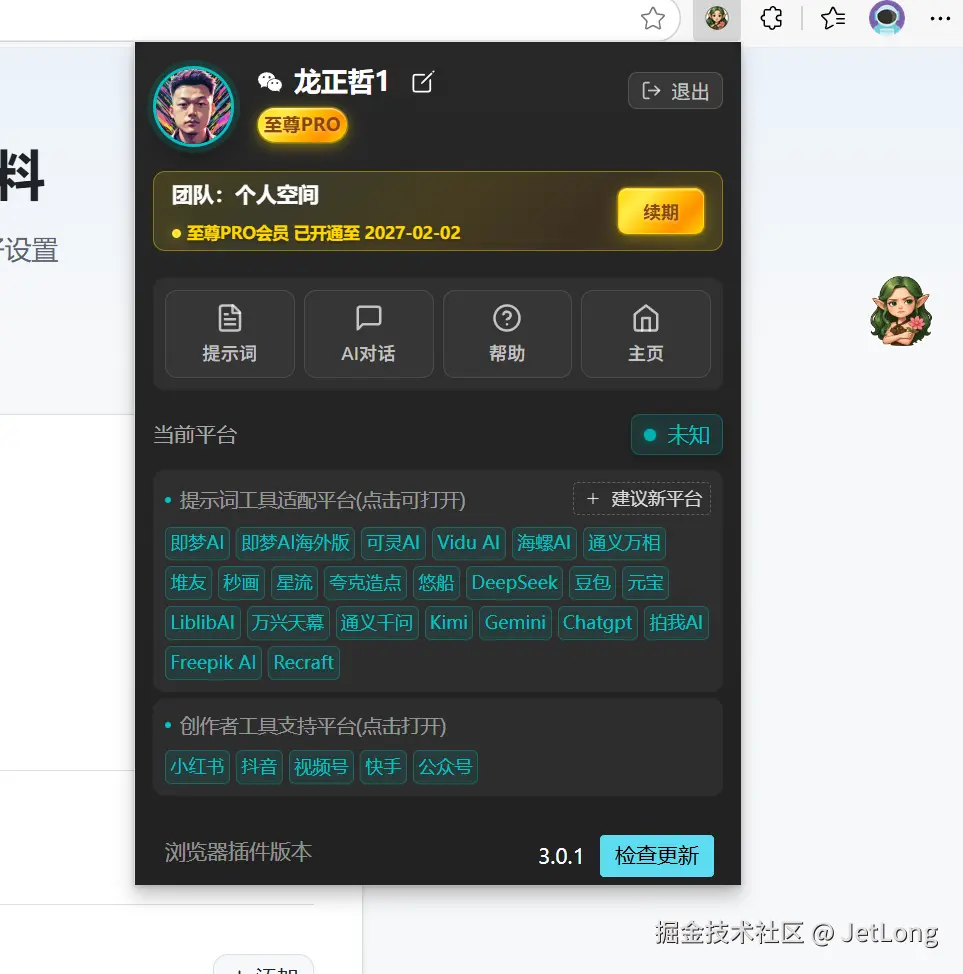The image size is (963, 974).
Task: Open the 悠船 platform tag
Action: pyautogui.click(x=436, y=583)
